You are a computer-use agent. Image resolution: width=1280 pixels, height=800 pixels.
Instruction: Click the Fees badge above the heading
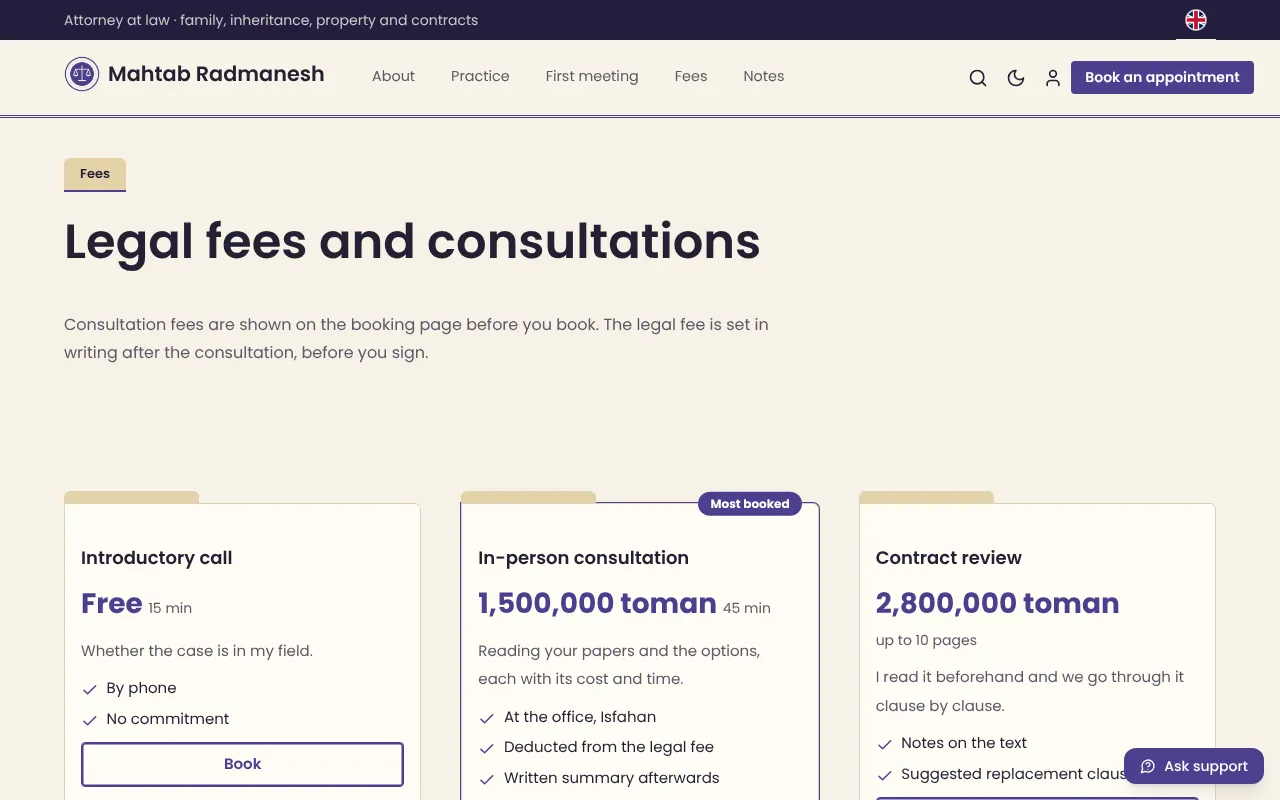[95, 174]
